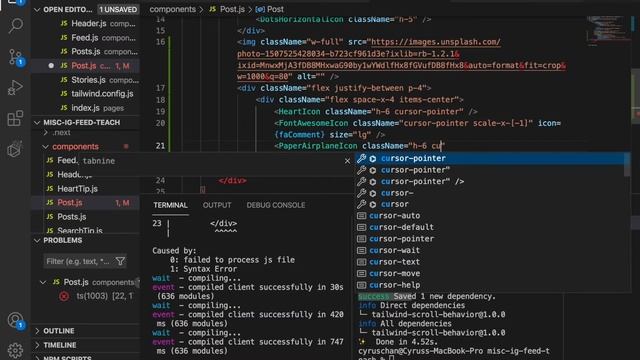Click the Problems filter text field
This screenshot has height=360, width=640.
tap(85, 261)
